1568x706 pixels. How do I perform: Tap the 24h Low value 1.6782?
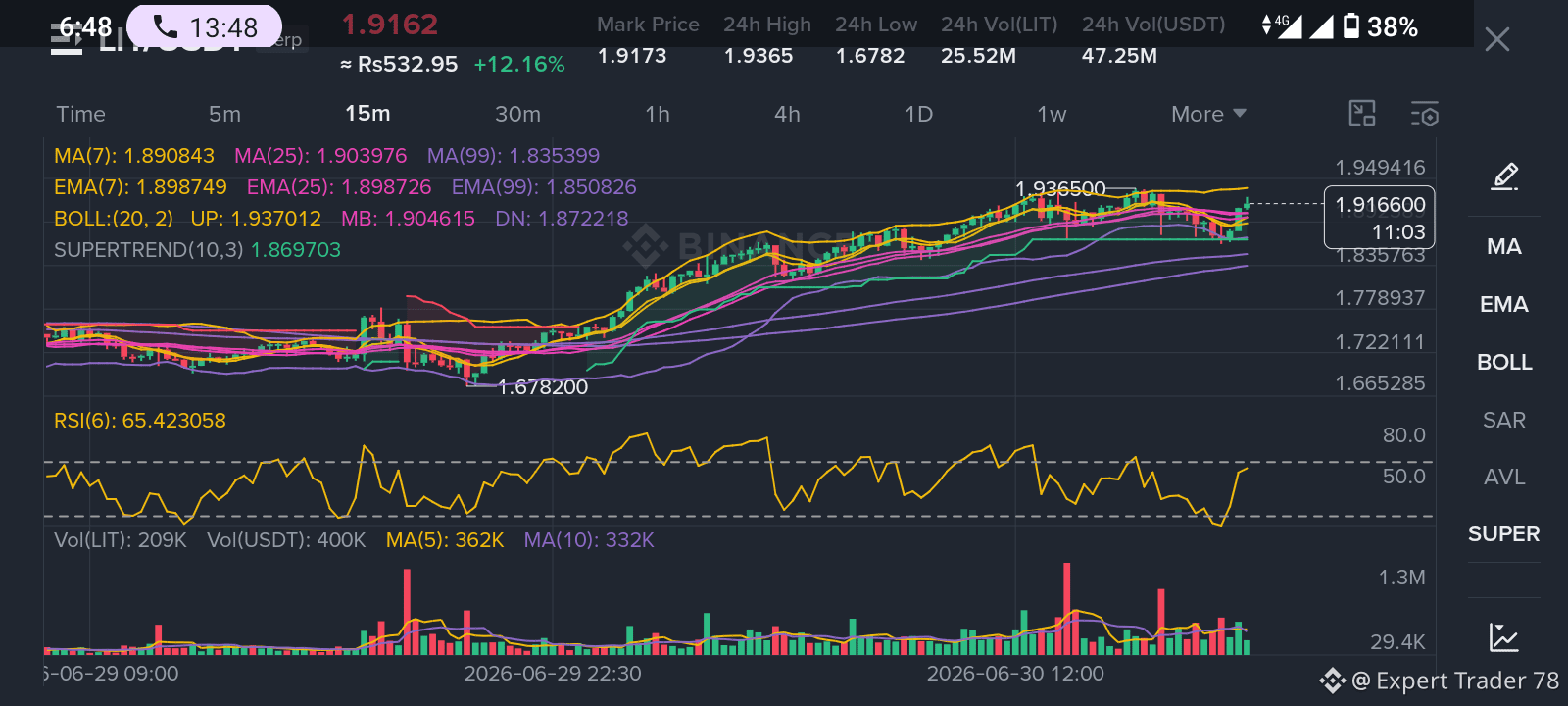(x=870, y=56)
